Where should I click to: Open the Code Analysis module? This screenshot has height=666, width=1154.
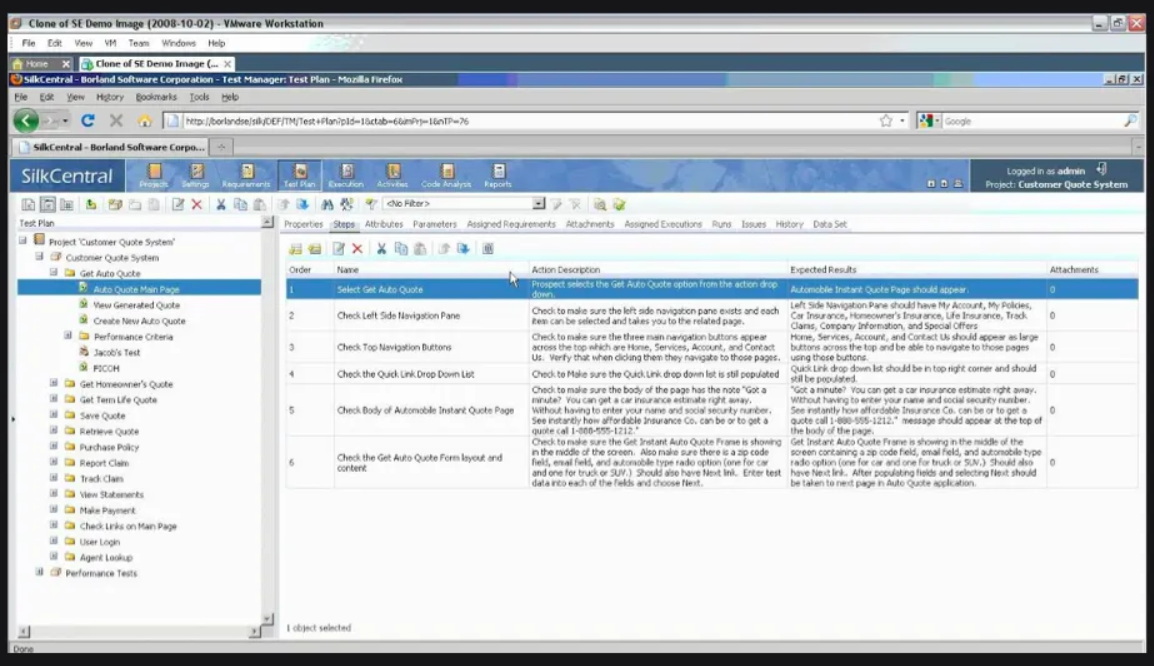pyautogui.click(x=446, y=176)
